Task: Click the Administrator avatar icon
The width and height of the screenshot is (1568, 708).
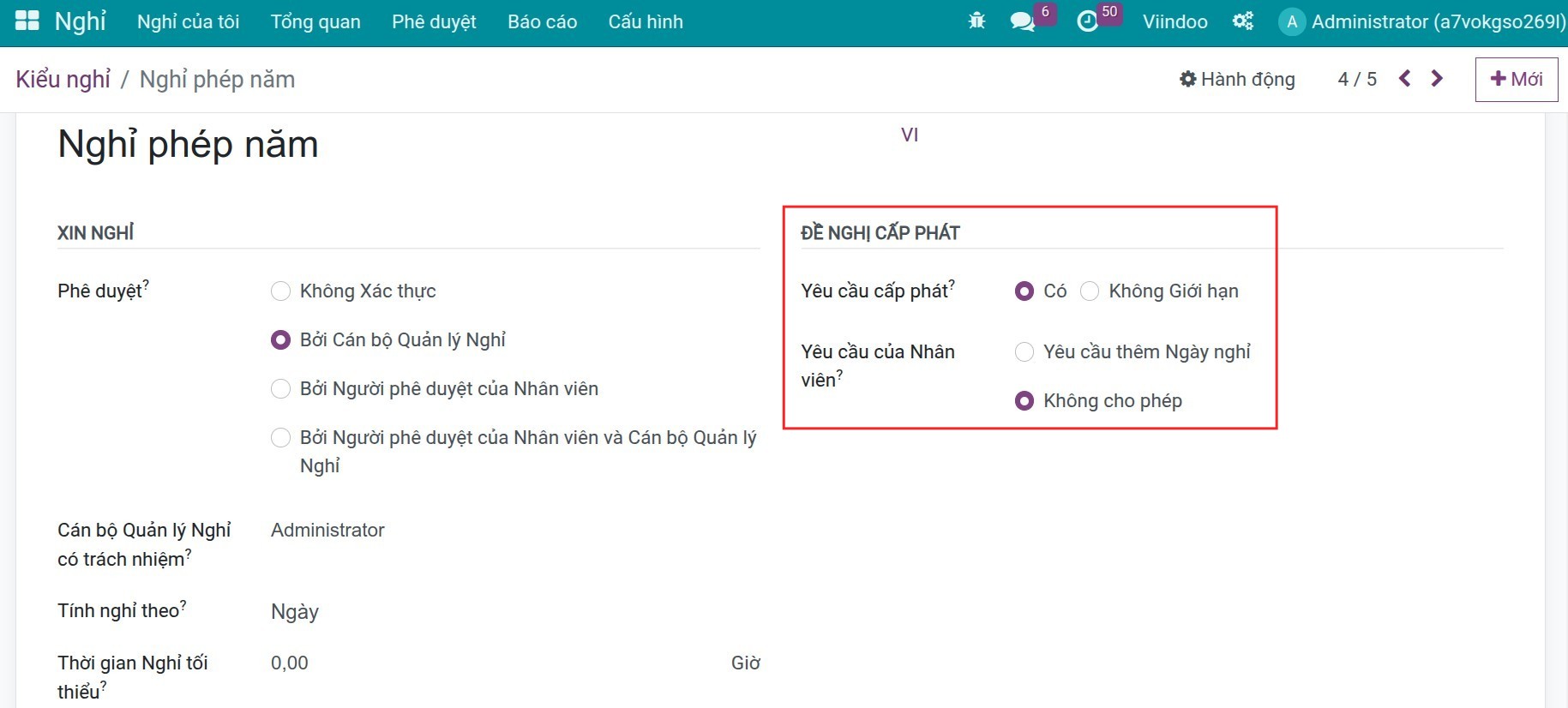Action: [x=1292, y=21]
